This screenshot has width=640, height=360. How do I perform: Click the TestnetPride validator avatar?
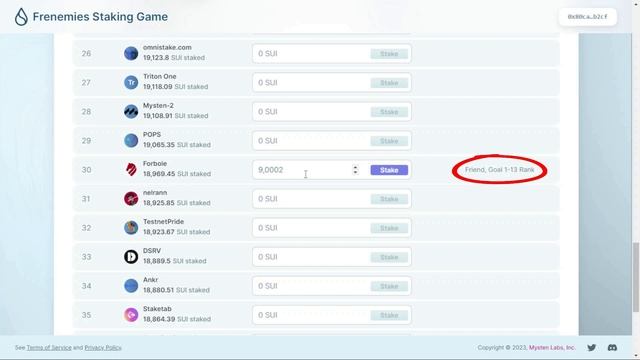coord(131,228)
